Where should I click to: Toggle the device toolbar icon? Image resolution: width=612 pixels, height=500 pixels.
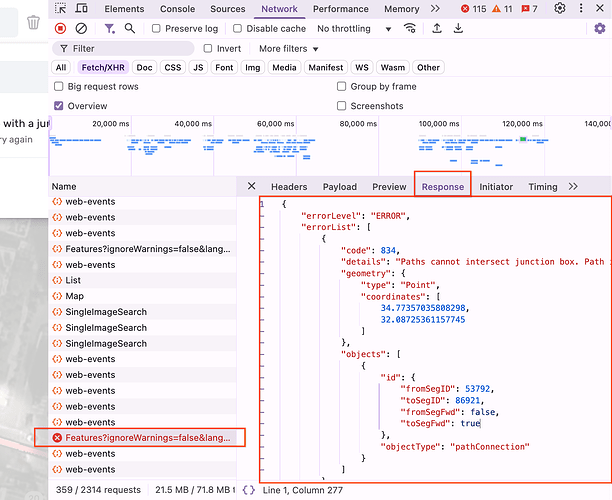point(81,8)
